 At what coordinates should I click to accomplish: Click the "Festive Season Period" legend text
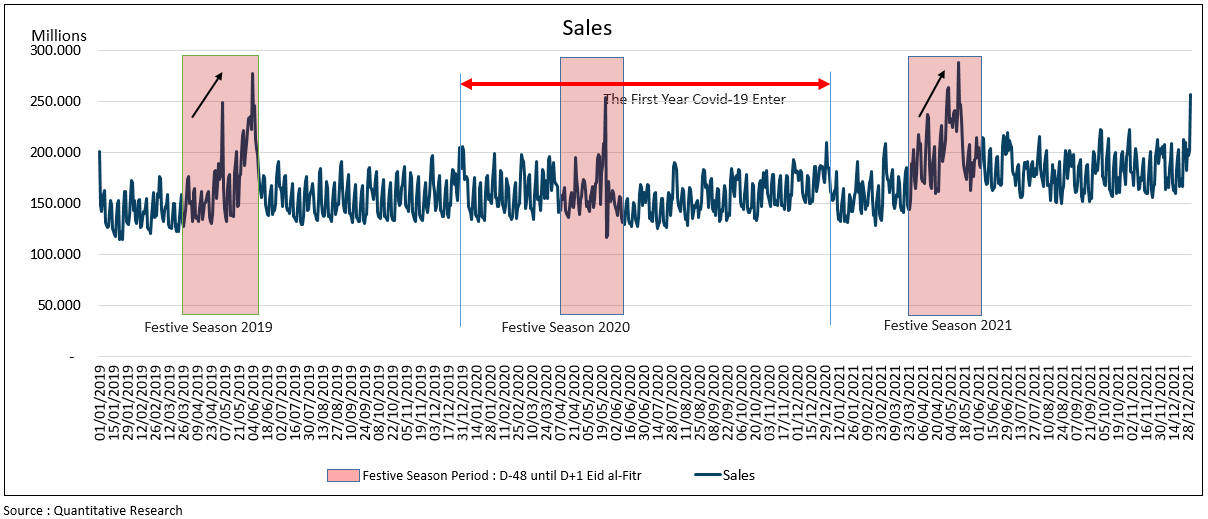(x=501, y=475)
